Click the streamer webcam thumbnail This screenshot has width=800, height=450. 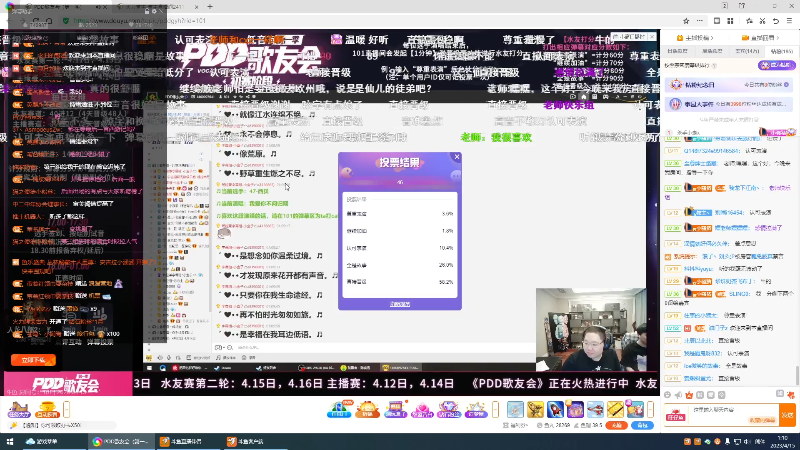click(591, 329)
